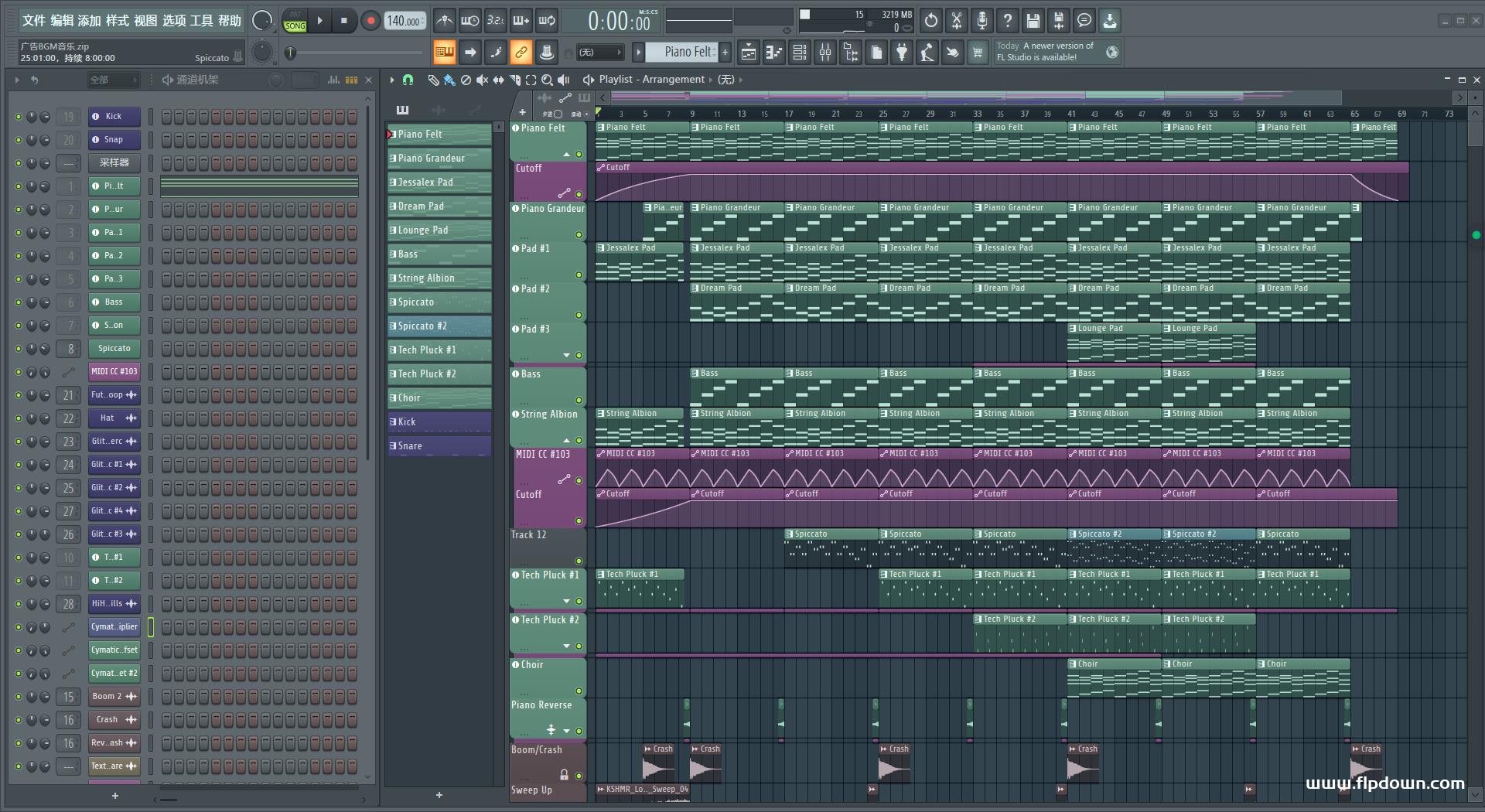The width and height of the screenshot is (1485, 812).
Task: Toggle the orange link-to-controller button
Action: click(521, 53)
